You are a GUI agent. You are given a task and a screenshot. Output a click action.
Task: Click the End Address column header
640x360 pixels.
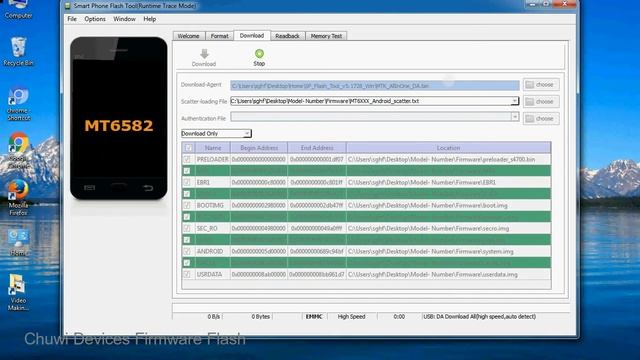(x=317, y=148)
